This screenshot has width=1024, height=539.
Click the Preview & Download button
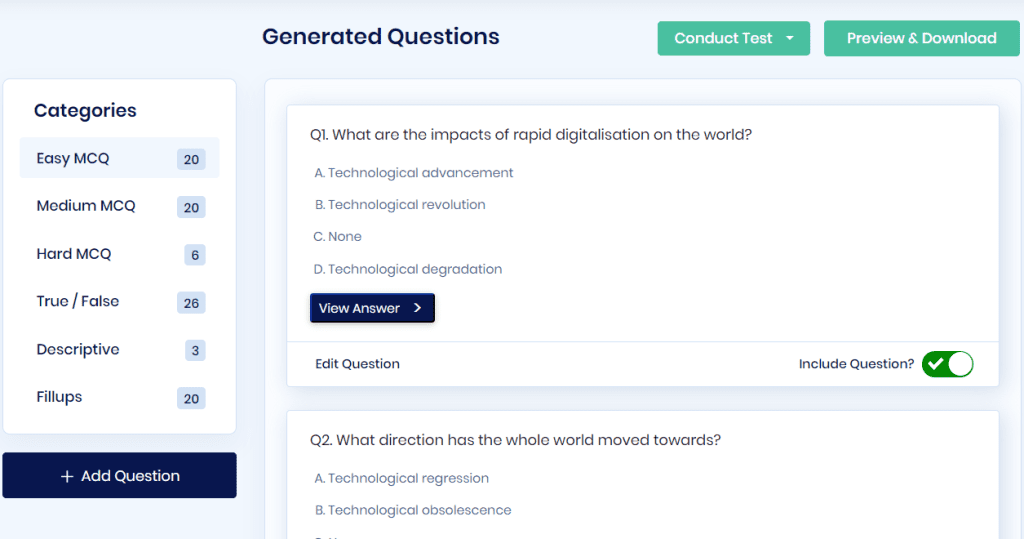(921, 39)
